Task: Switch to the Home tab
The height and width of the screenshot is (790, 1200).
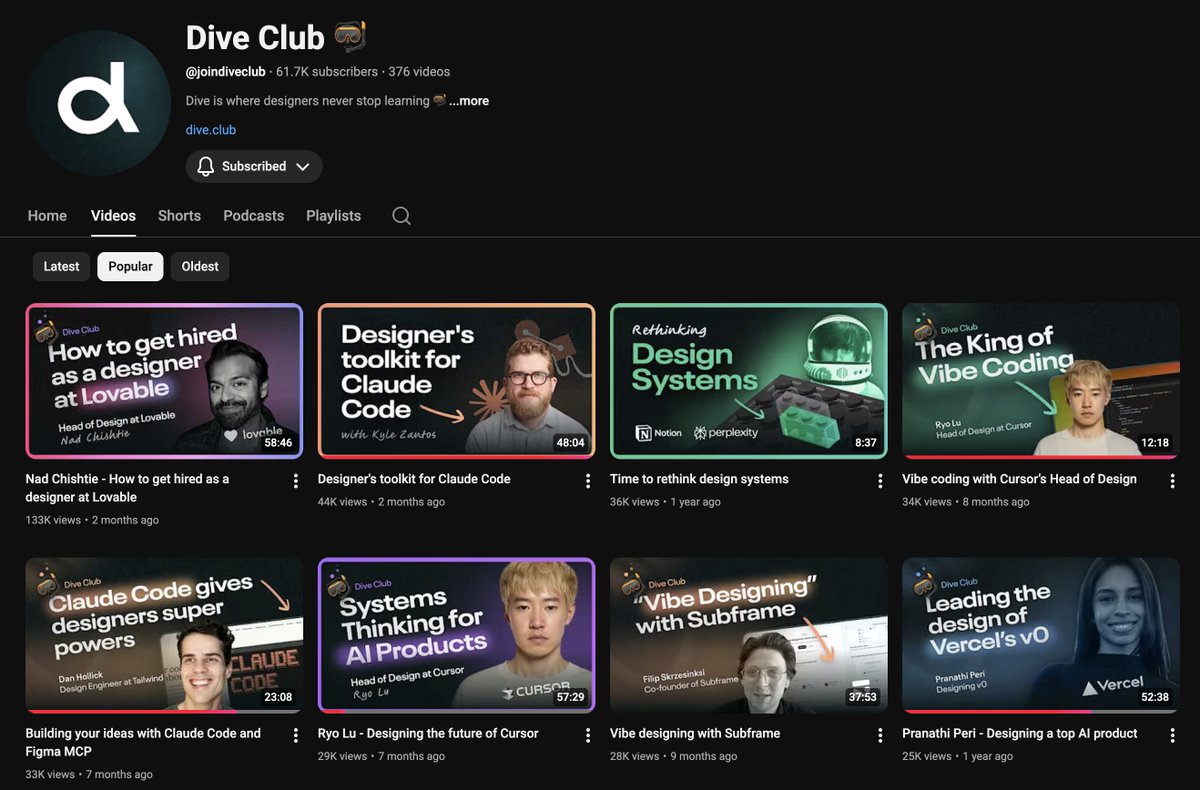Action: 47,216
